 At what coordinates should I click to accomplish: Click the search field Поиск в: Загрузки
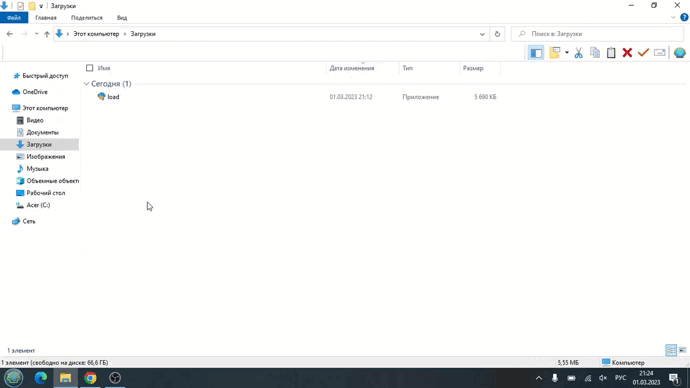(597, 34)
